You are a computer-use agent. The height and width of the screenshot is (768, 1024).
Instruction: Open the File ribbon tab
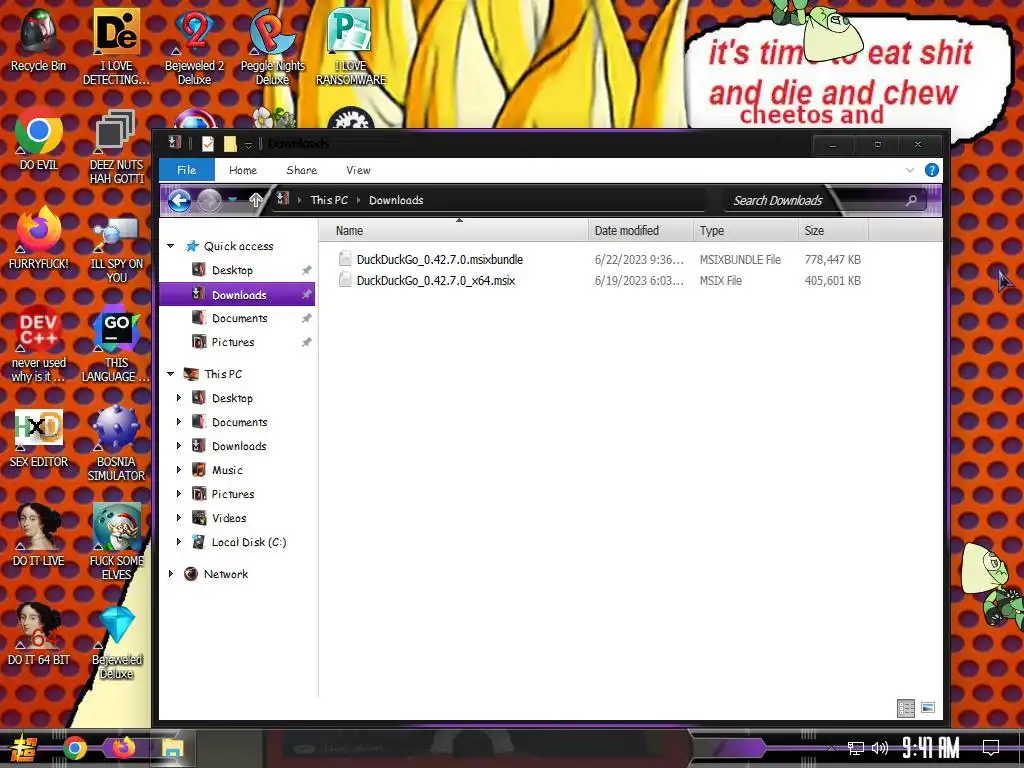pos(187,170)
